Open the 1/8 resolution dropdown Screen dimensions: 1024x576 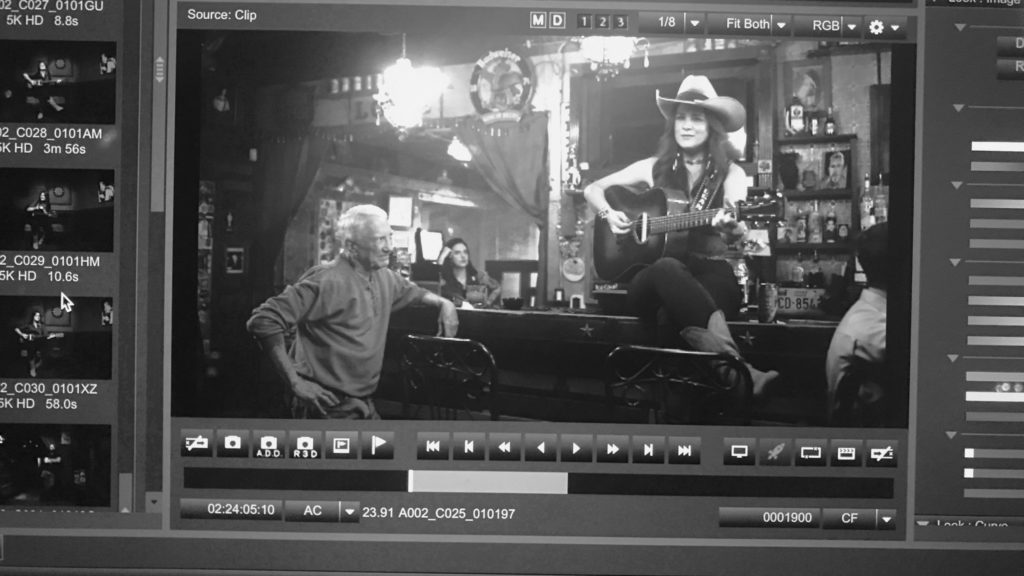(694, 24)
